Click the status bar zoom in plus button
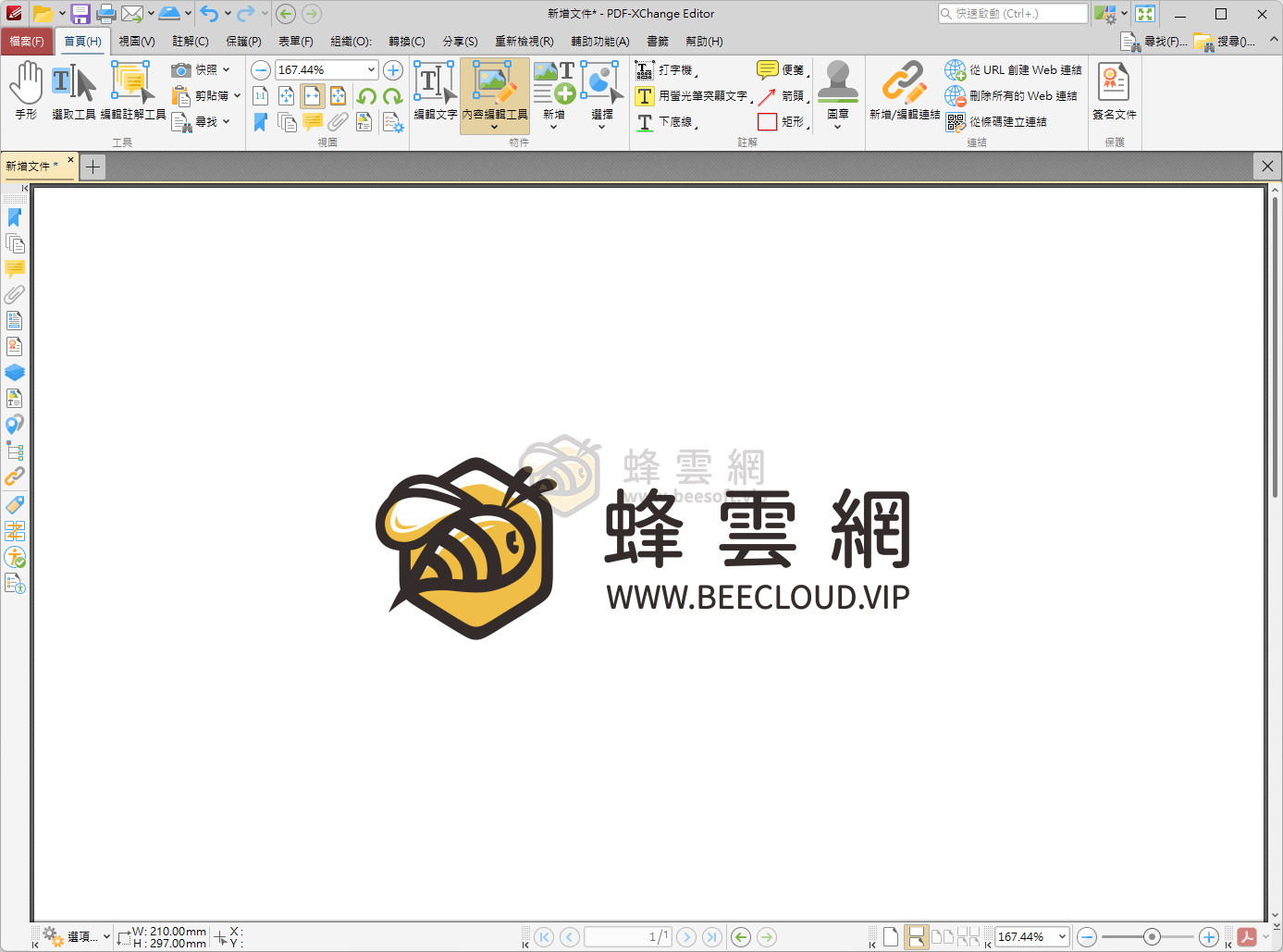 click(x=1208, y=937)
